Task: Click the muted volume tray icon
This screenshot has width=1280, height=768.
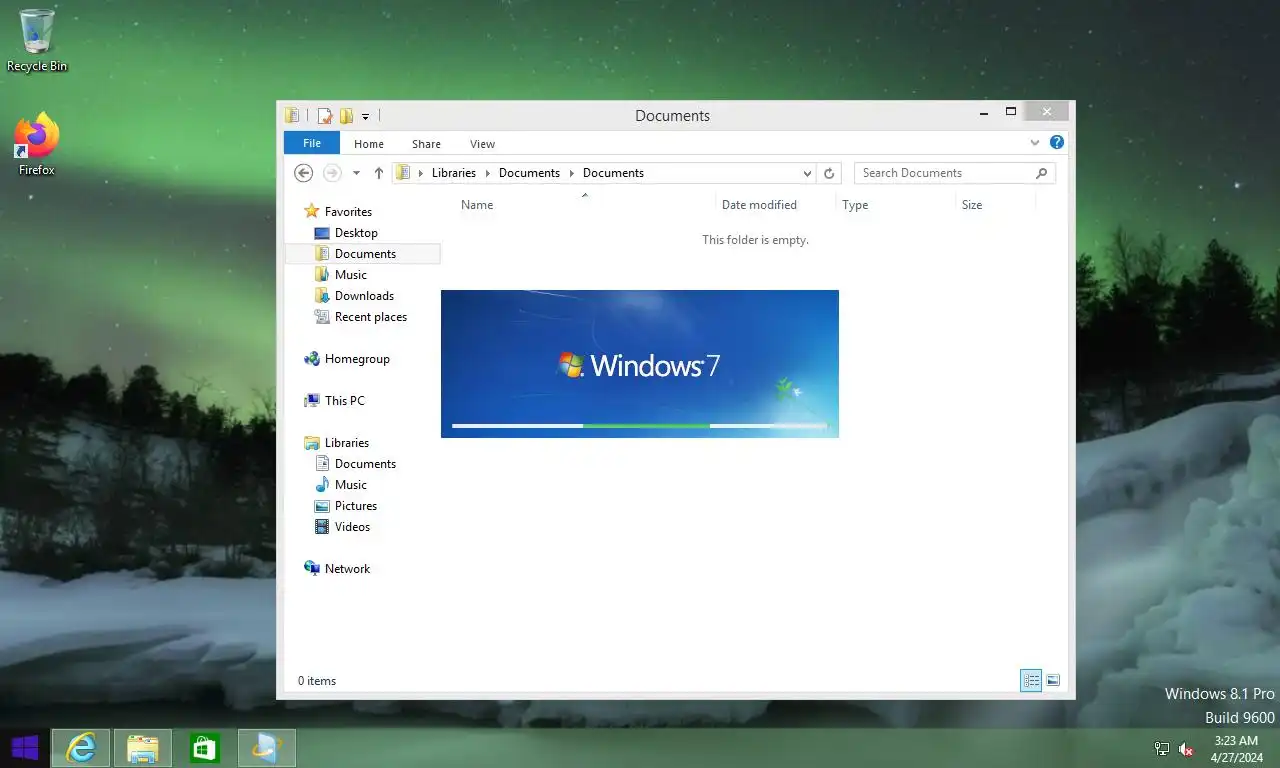Action: coord(1186,749)
